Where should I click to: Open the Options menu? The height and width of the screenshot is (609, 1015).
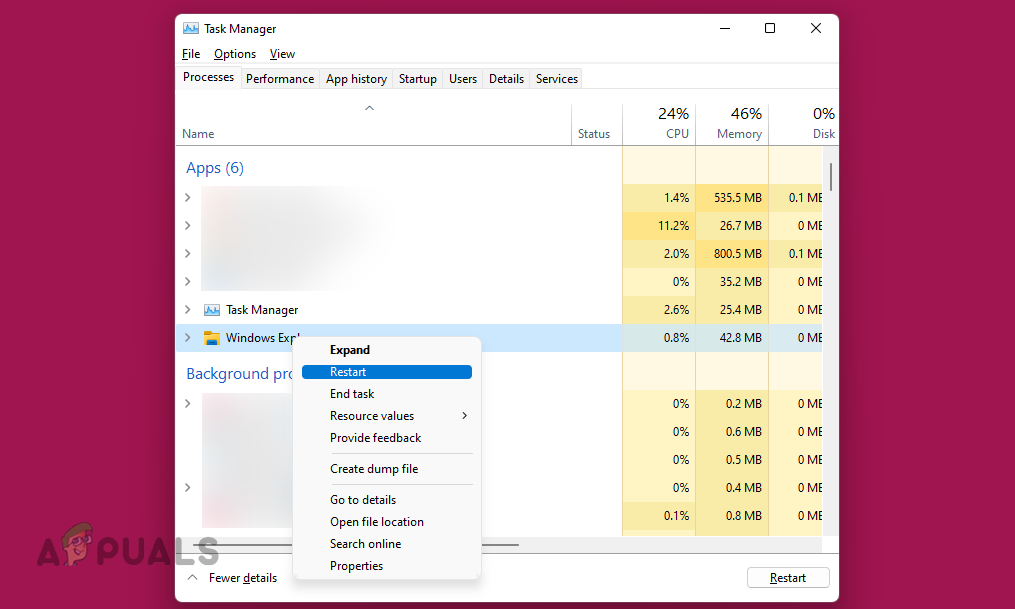click(235, 53)
